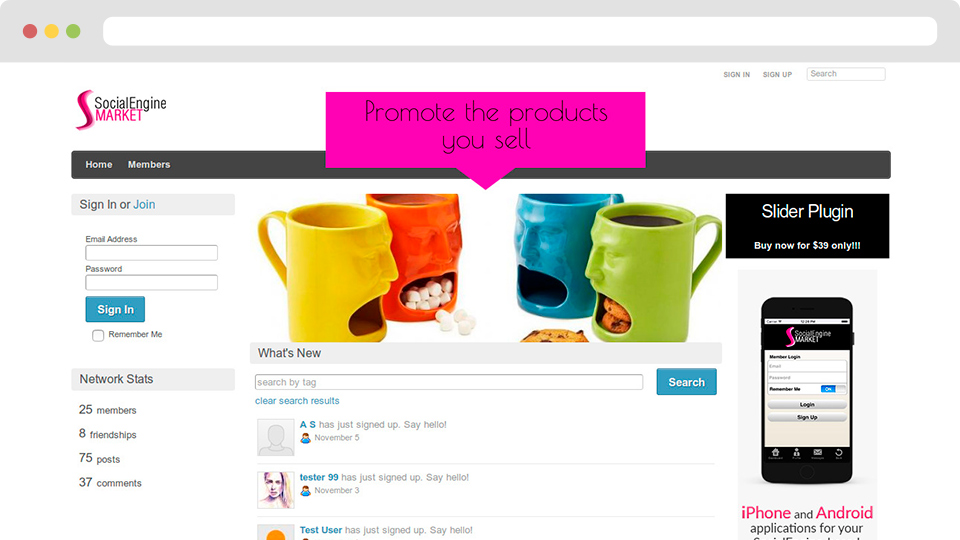Open the Members menu item
The image size is (960, 540).
tap(149, 165)
